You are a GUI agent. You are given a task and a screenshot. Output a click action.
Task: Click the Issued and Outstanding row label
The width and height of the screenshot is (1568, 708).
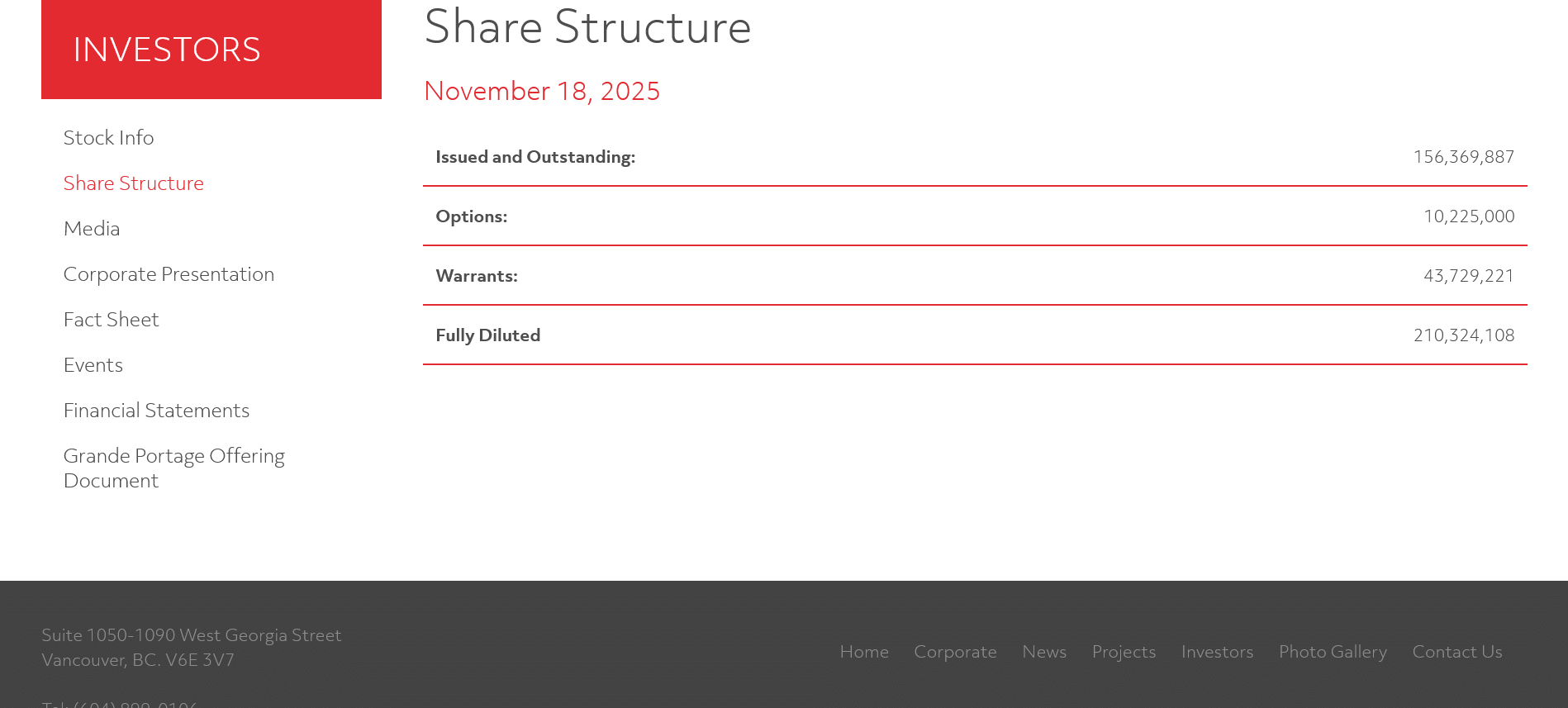(x=535, y=157)
